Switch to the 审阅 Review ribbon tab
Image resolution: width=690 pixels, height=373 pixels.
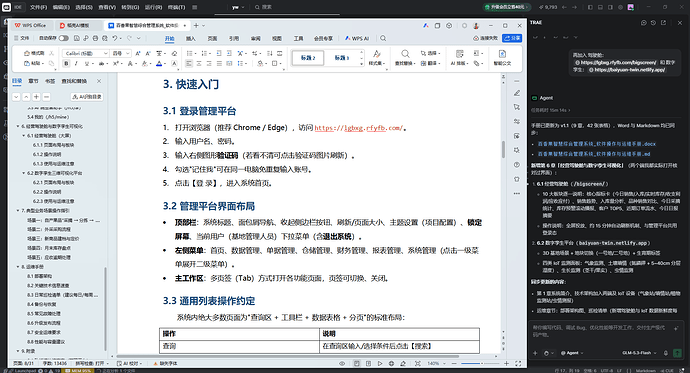tap(256, 39)
